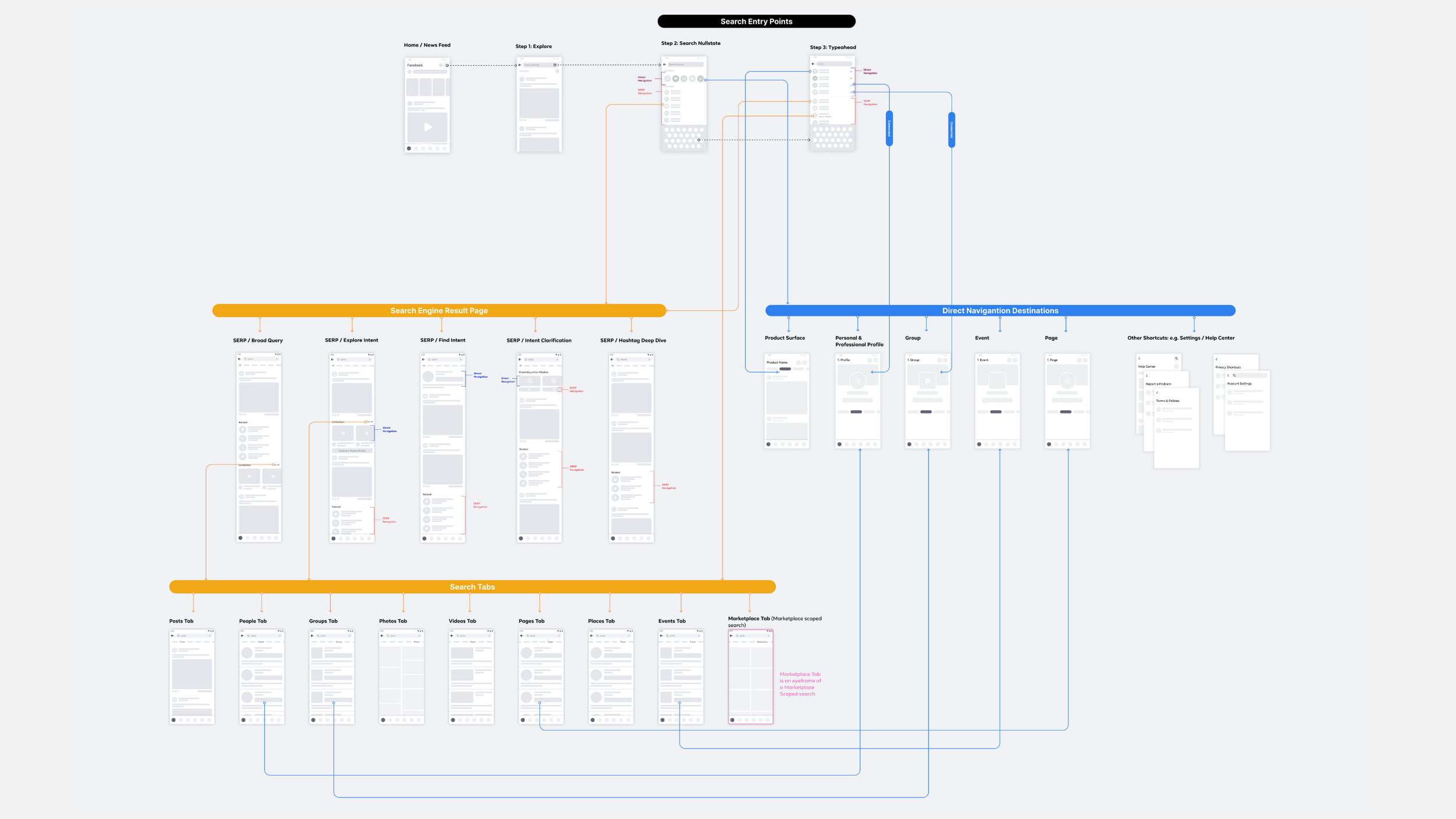This screenshot has width=1456, height=819.
Task: Click the 'SERP / Broad Query' label
Action: tap(257, 340)
